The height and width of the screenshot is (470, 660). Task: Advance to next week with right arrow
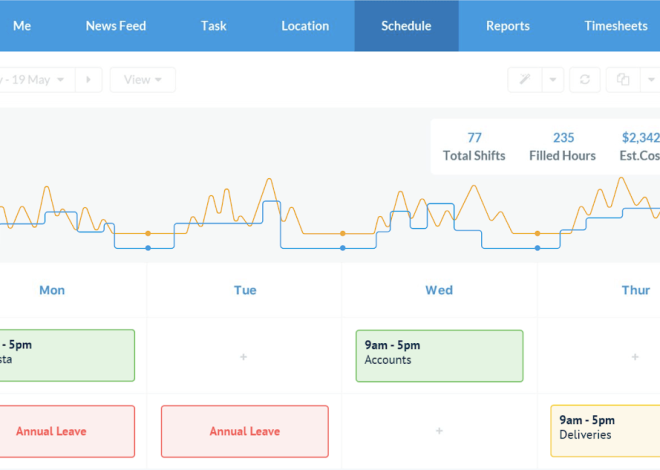[88, 80]
